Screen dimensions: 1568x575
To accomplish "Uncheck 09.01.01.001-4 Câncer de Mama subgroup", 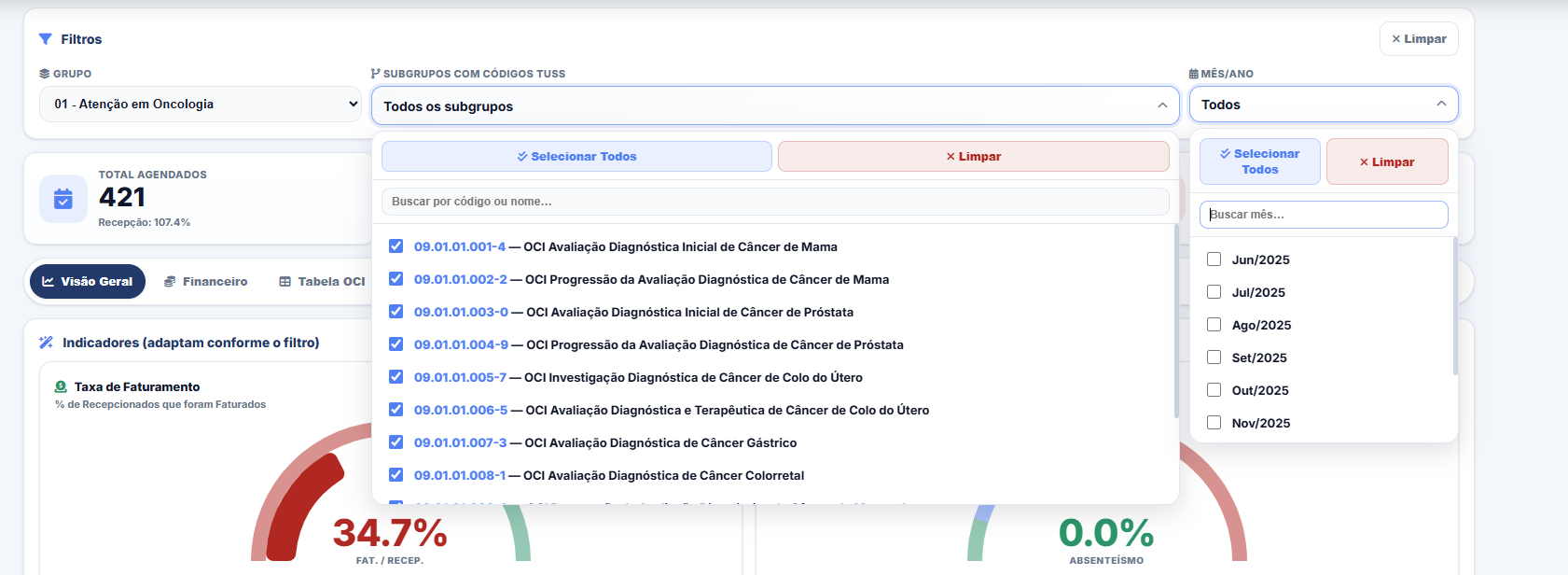I will (395, 246).
